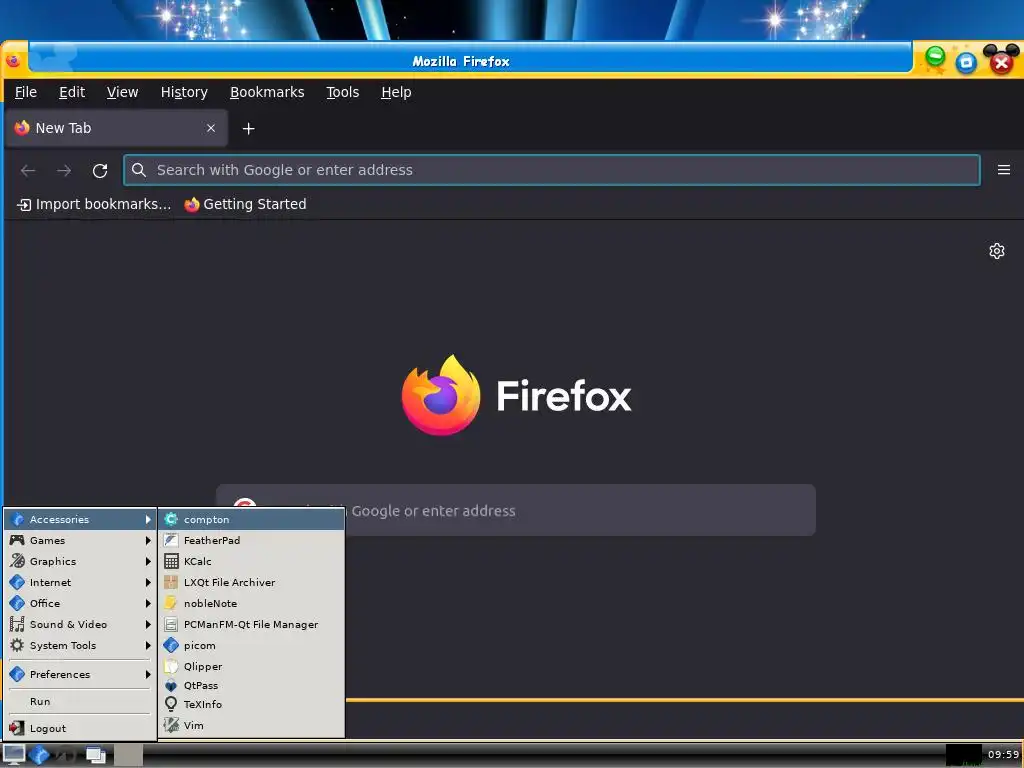The image size is (1024, 768).
Task: Open the Getting Started bookmark
Action: [x=245, y=204]
